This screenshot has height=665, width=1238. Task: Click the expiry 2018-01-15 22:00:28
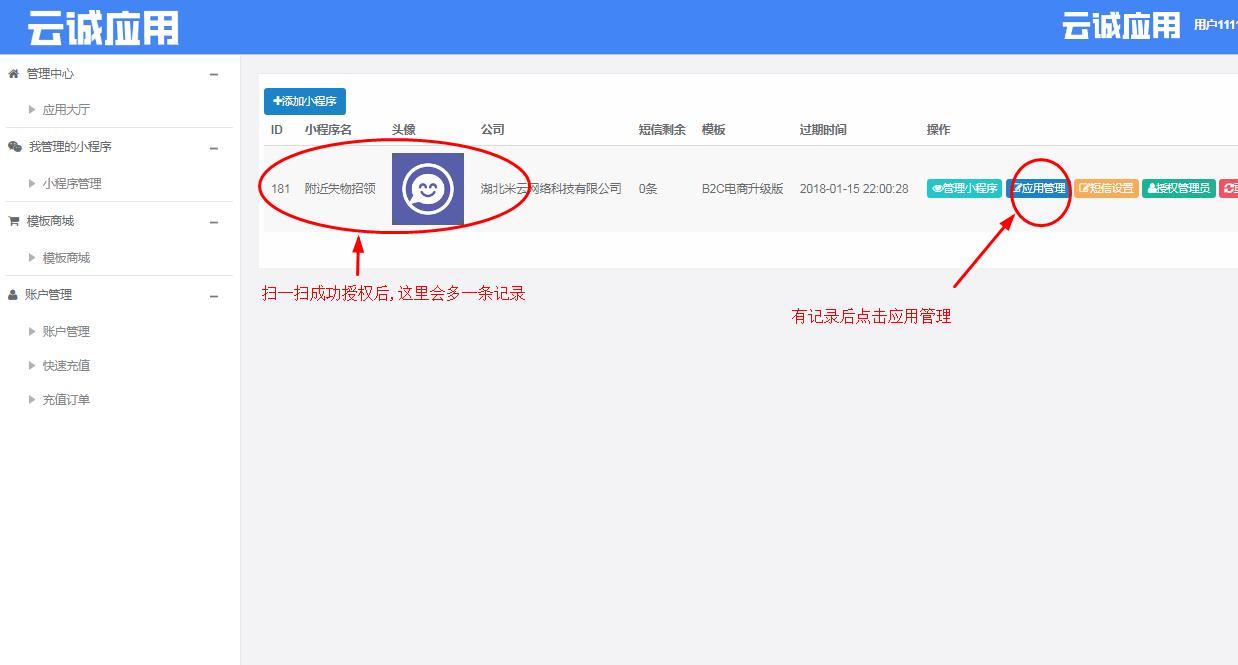click(854, 188)
